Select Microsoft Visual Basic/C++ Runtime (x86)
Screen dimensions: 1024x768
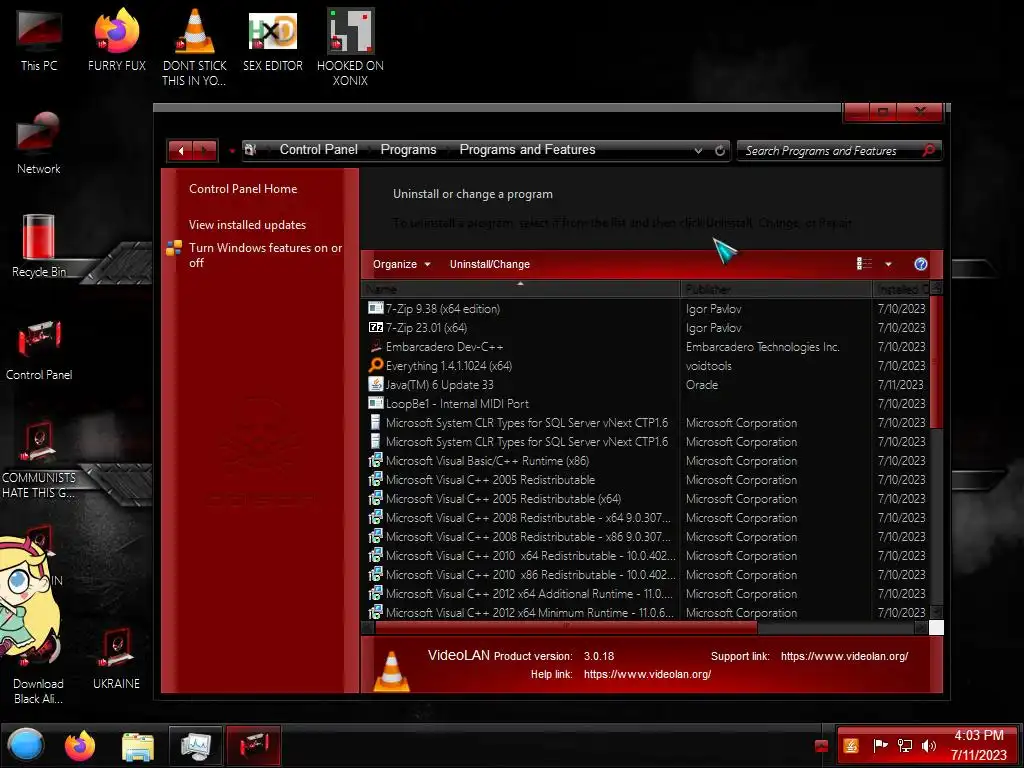pyautogui.click(x=645, y=461)
